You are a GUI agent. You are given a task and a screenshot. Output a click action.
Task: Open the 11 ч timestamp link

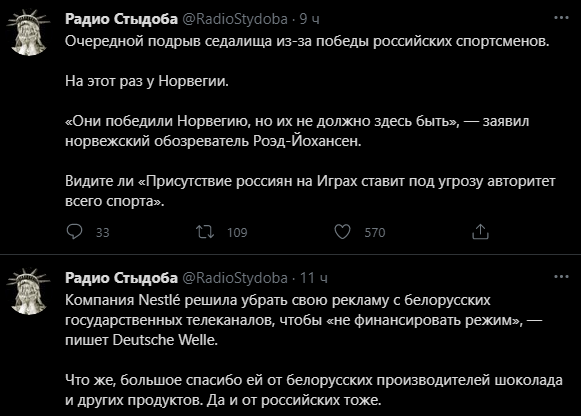click(313, 278)
